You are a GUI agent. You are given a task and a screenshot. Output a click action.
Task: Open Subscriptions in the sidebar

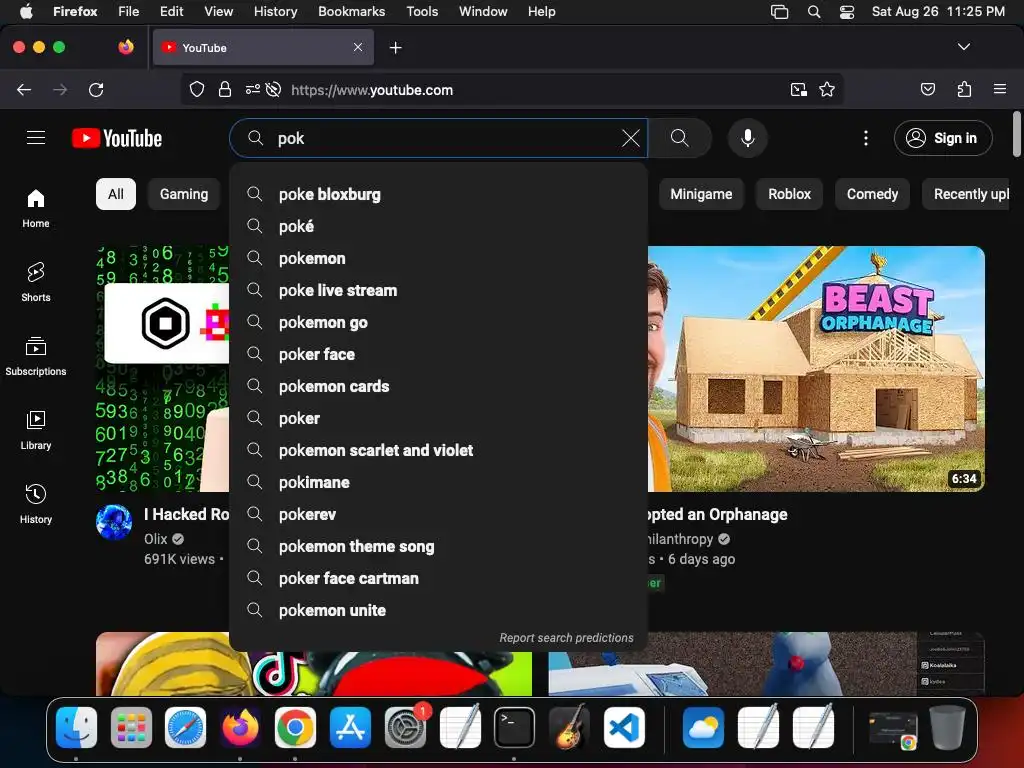pos(36,356)
